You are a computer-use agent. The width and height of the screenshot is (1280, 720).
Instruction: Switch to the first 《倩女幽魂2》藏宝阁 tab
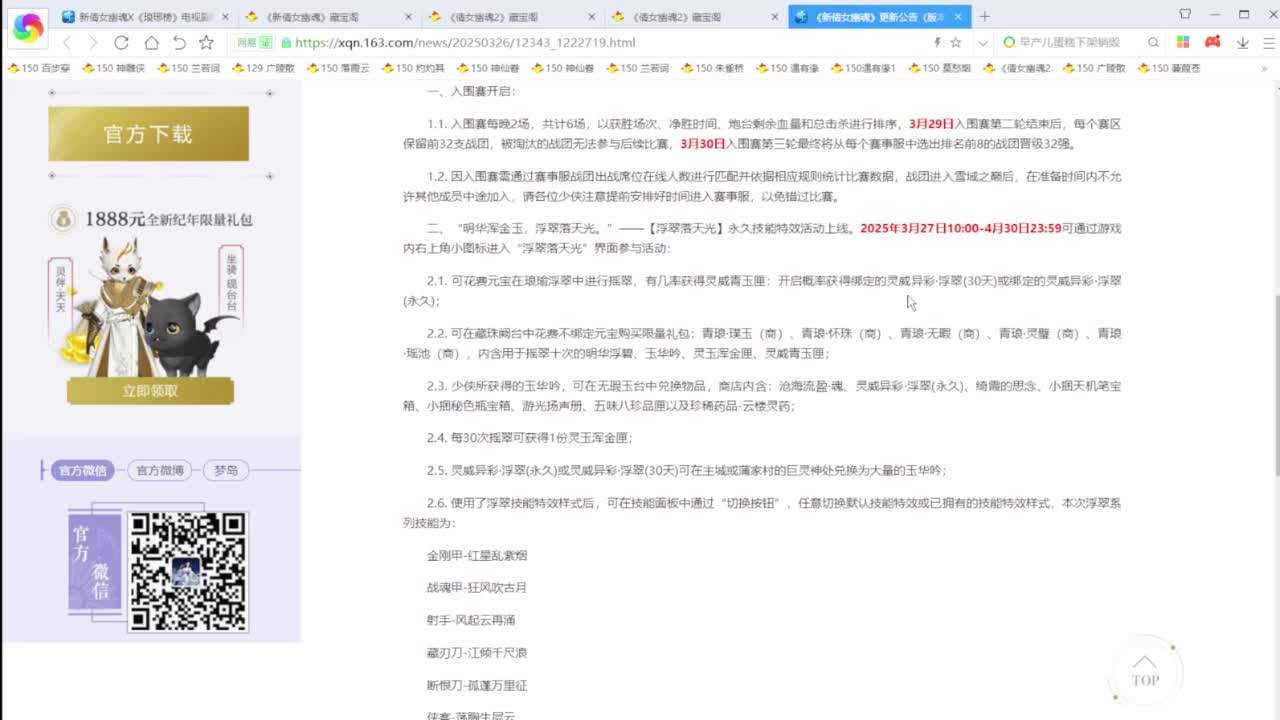511,17
